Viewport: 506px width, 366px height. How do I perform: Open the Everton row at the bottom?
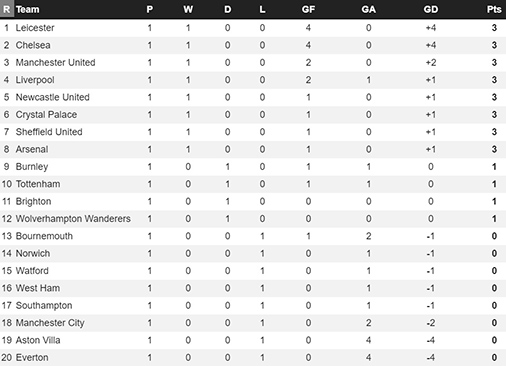253,357
